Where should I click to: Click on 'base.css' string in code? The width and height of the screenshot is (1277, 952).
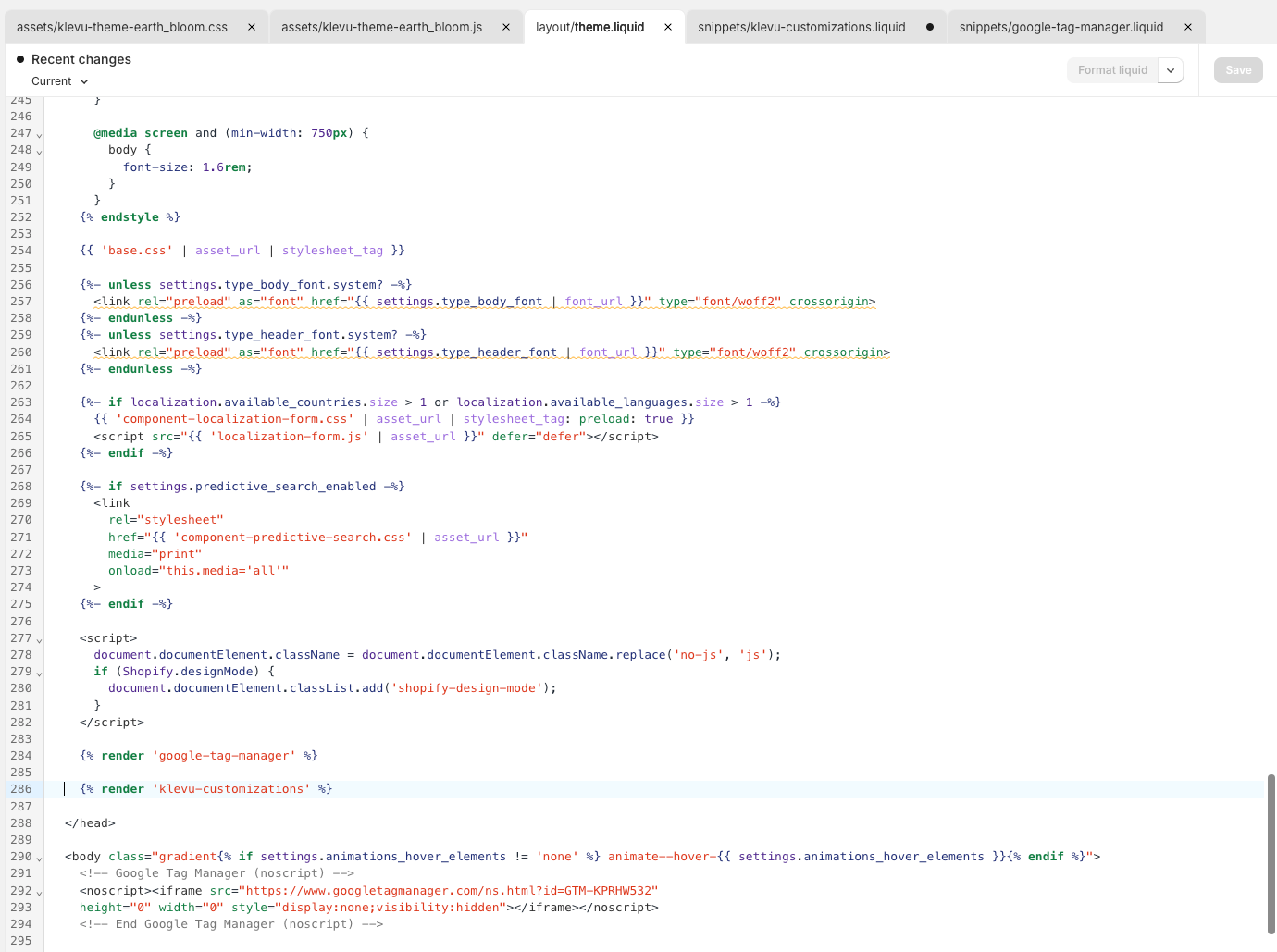pos(137,251)
